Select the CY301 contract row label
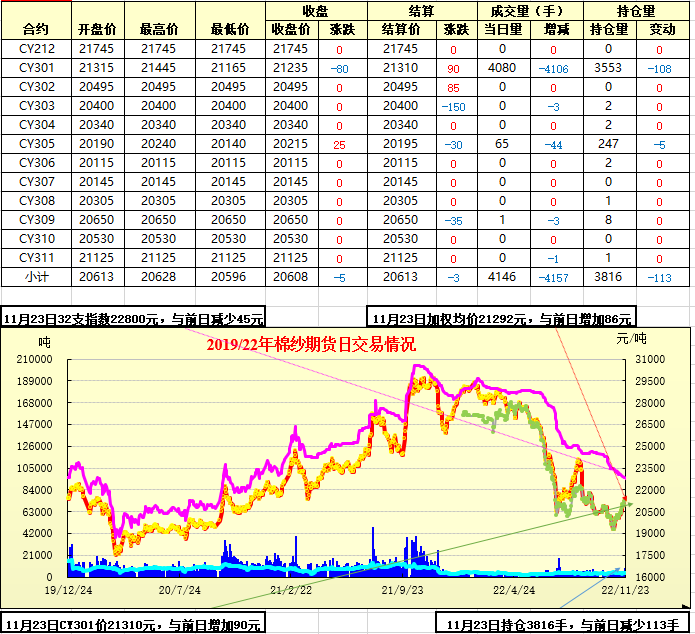695x634 pixels. tap(36, 68)
